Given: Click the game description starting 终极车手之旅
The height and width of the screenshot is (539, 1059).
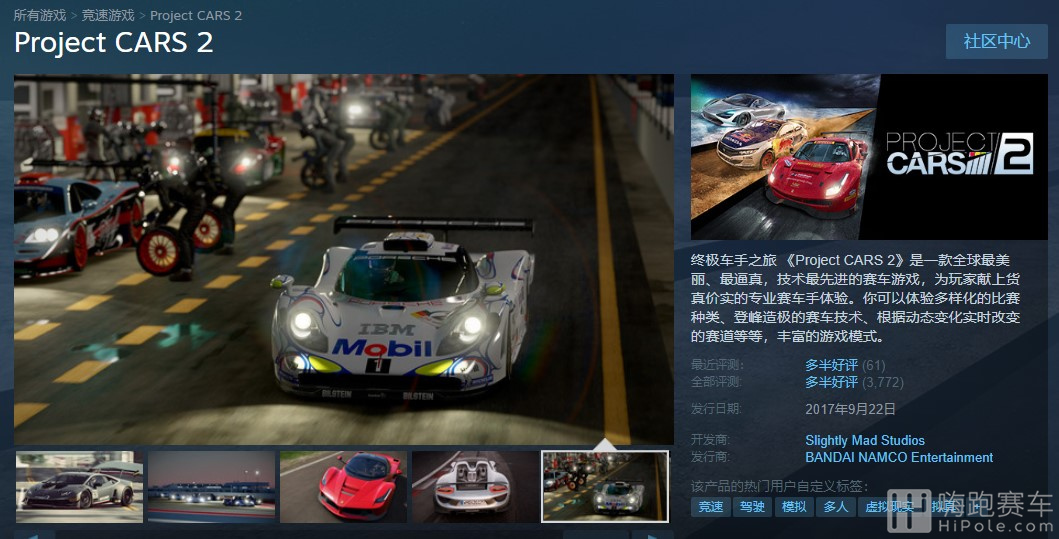Looking at the screenshot, I should click(x=855, y=298).
